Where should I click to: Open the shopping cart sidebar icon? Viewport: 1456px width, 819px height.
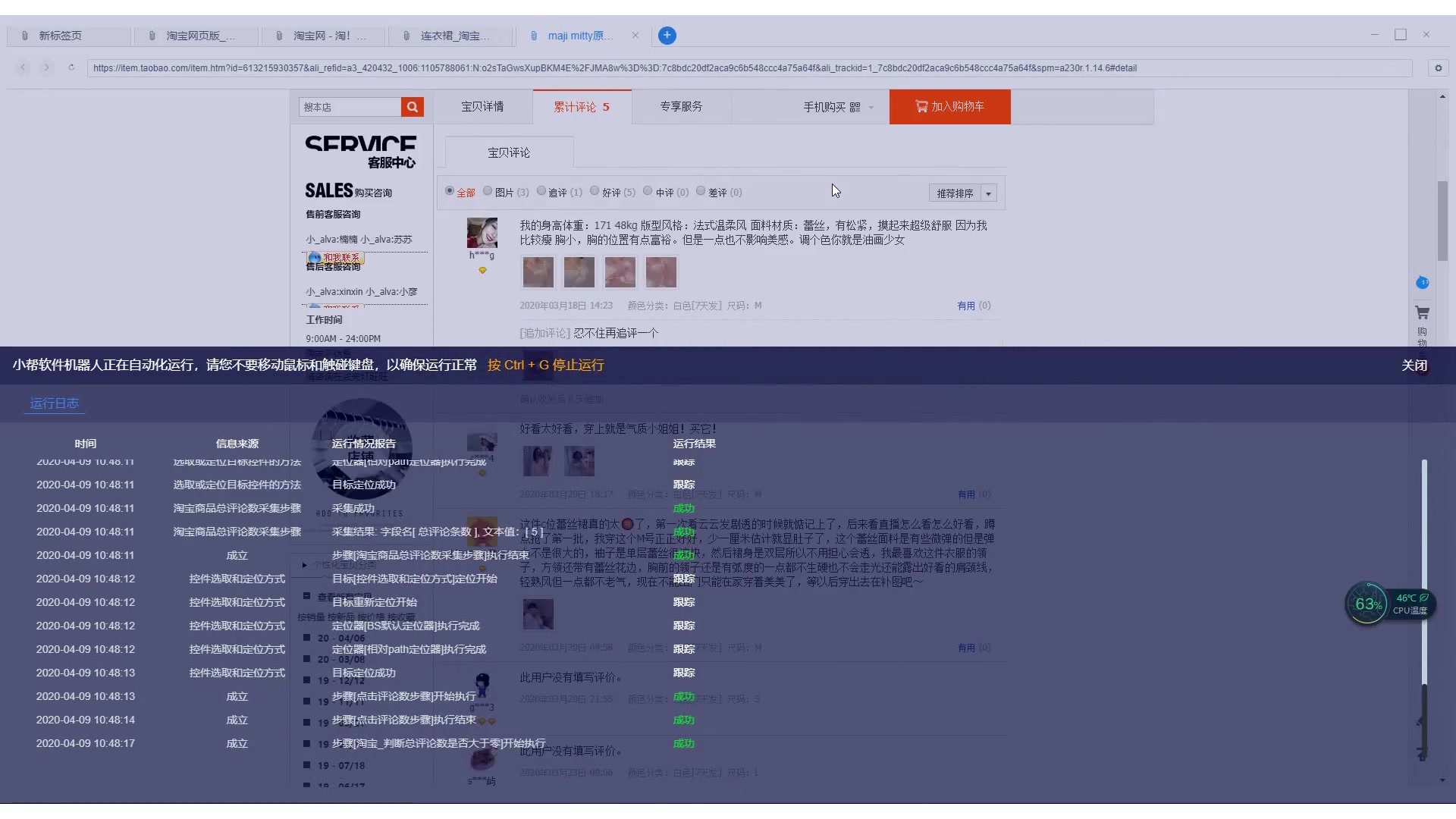(1423, 312)
